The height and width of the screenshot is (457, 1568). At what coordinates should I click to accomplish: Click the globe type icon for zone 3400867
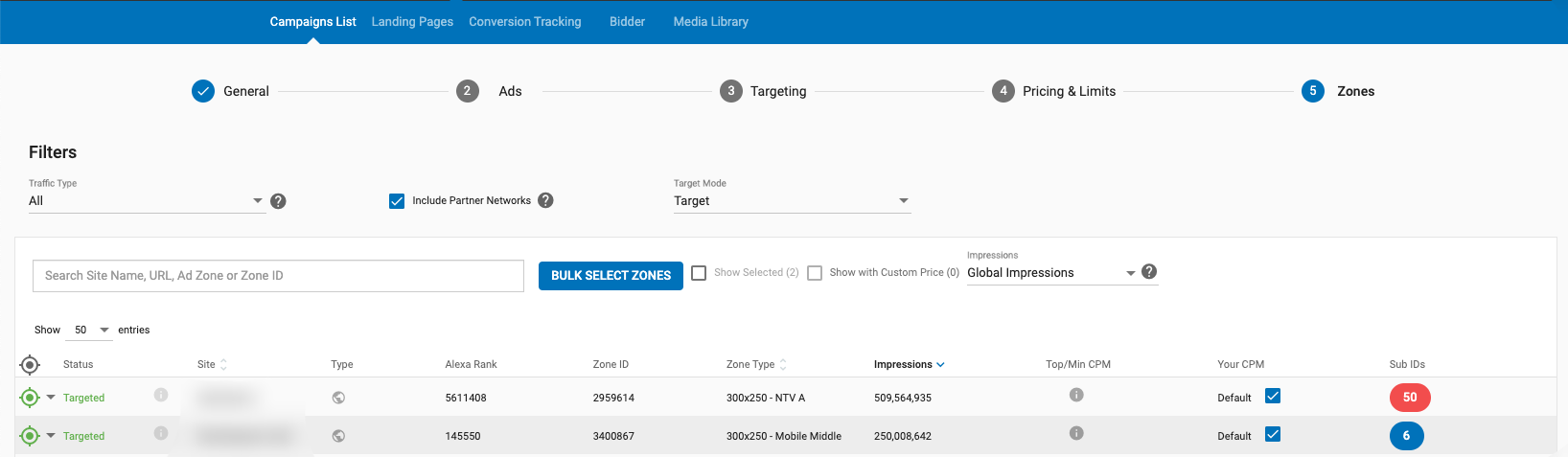tap(338, 436)
